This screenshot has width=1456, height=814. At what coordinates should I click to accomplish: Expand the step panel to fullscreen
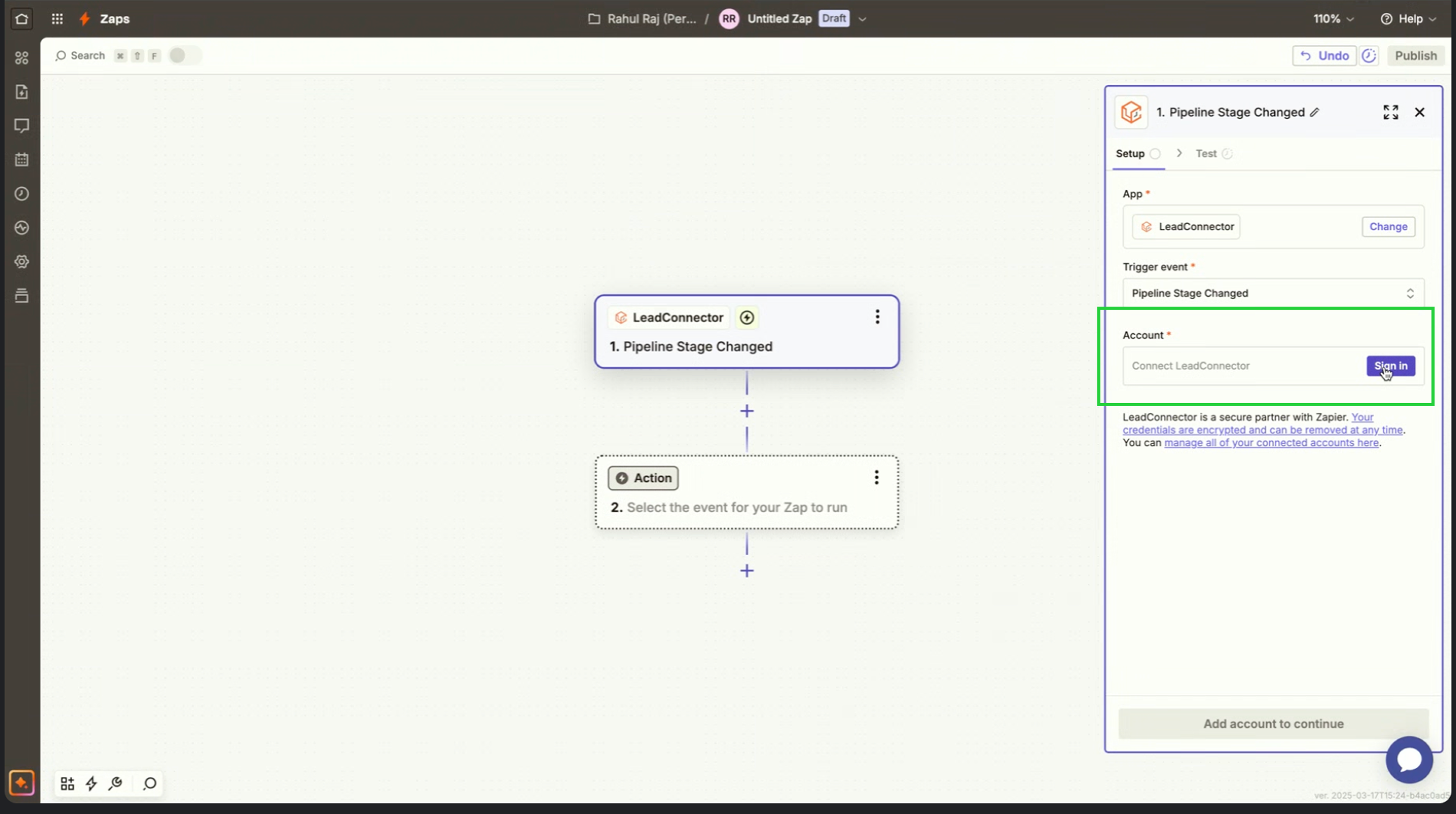[1390, 112]
